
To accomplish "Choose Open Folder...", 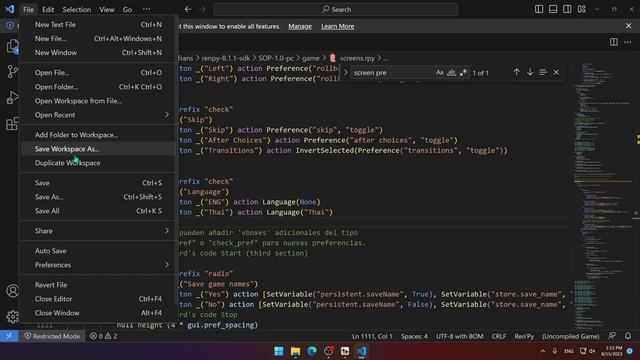I will (x=98, y=87).
